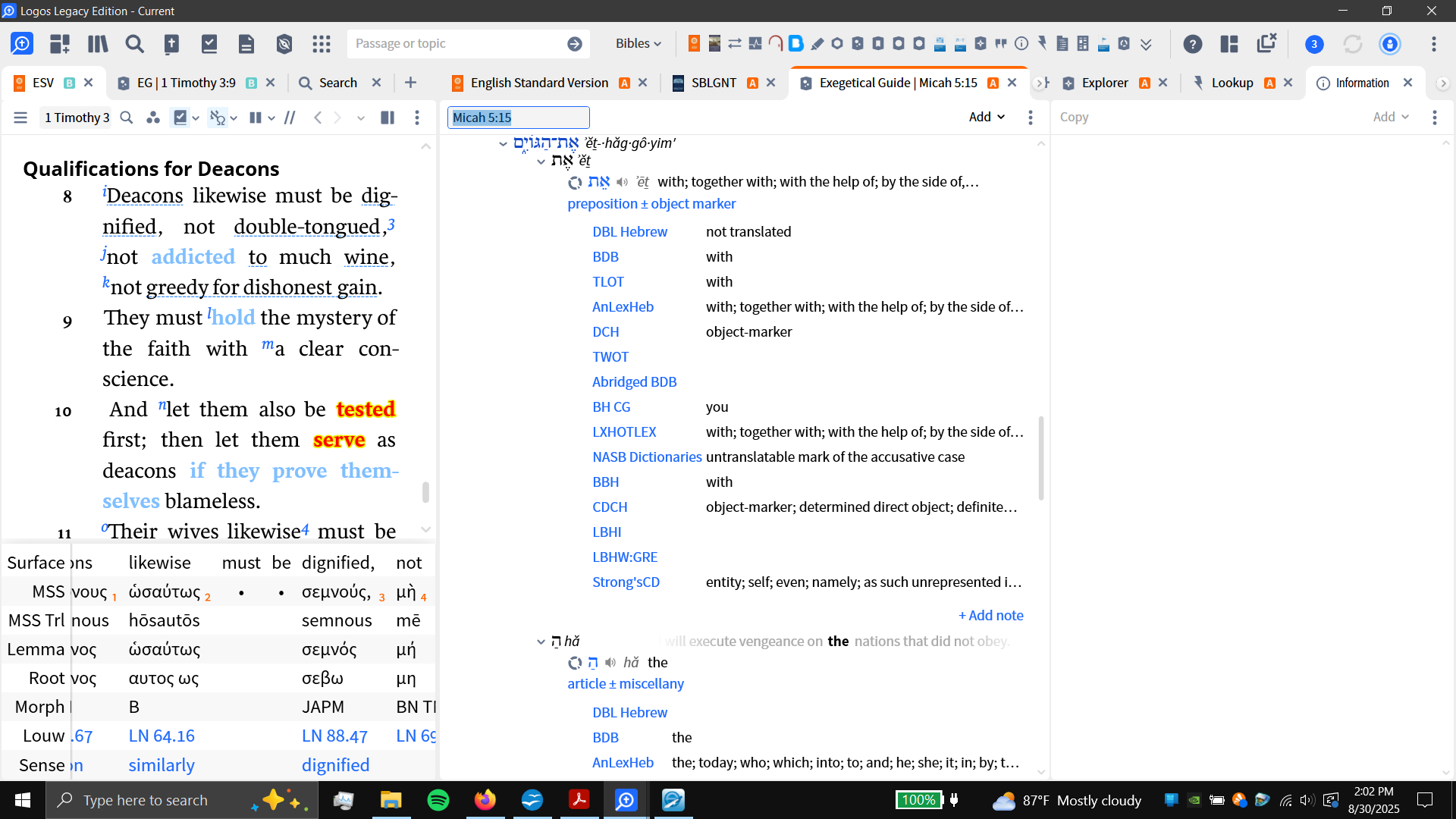Submit the passage with the Go arrow
The image size is (1456, 819).
(575, 44)
